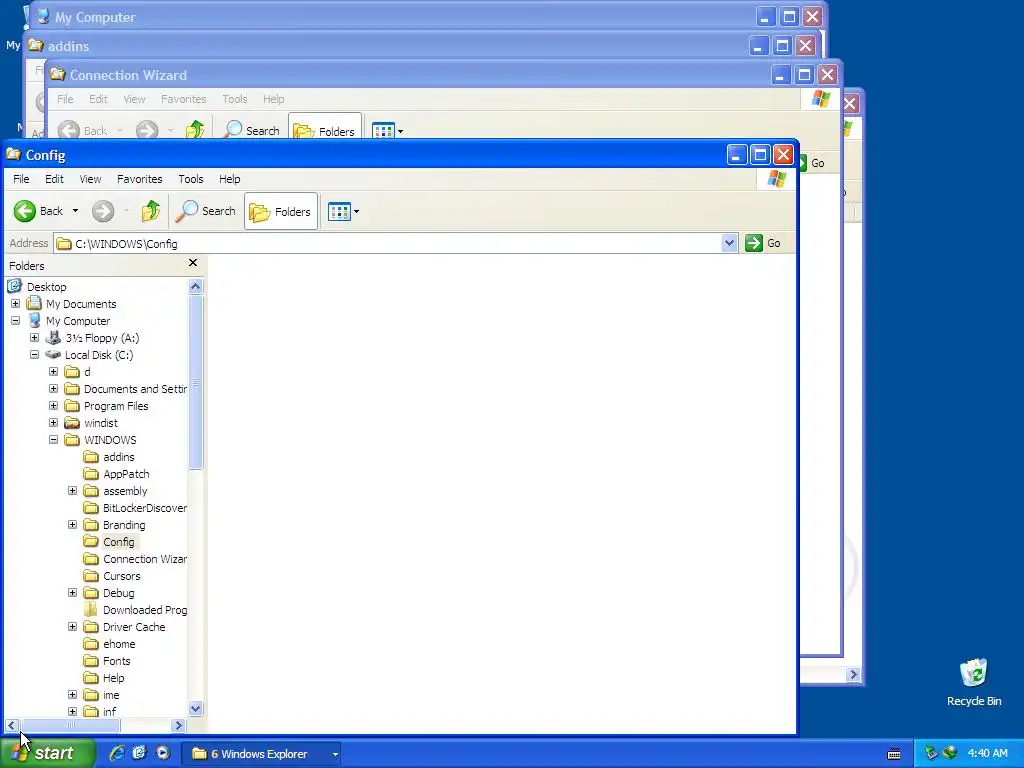Open the File menu in Config window
1024x768 pixels.
[x=21, y=179]
